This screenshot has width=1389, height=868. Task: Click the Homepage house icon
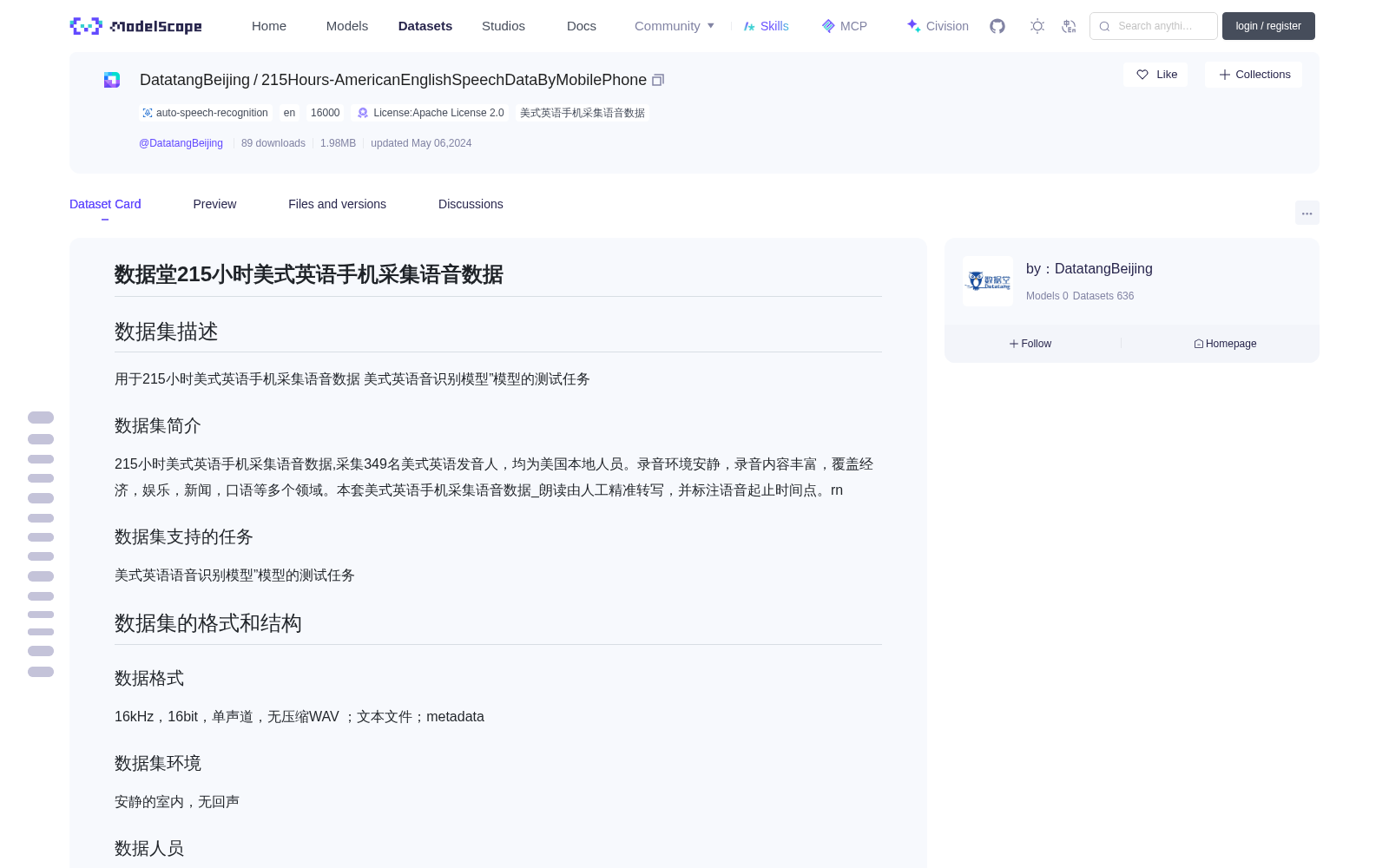(x=1199, y=344)
